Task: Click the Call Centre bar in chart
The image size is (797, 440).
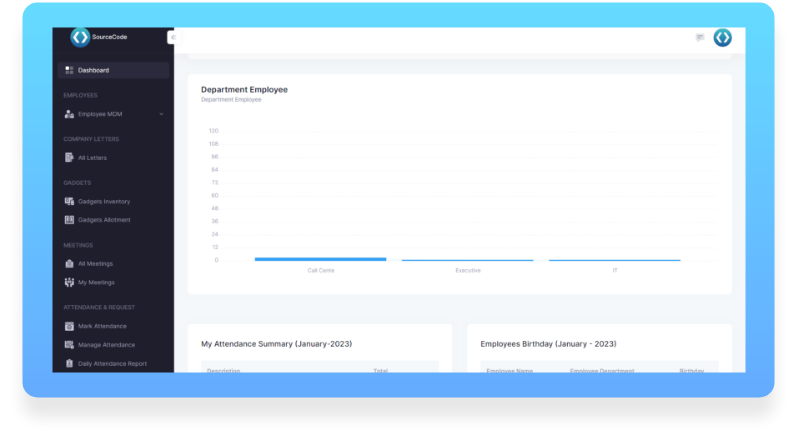Action: click(320, 259)
